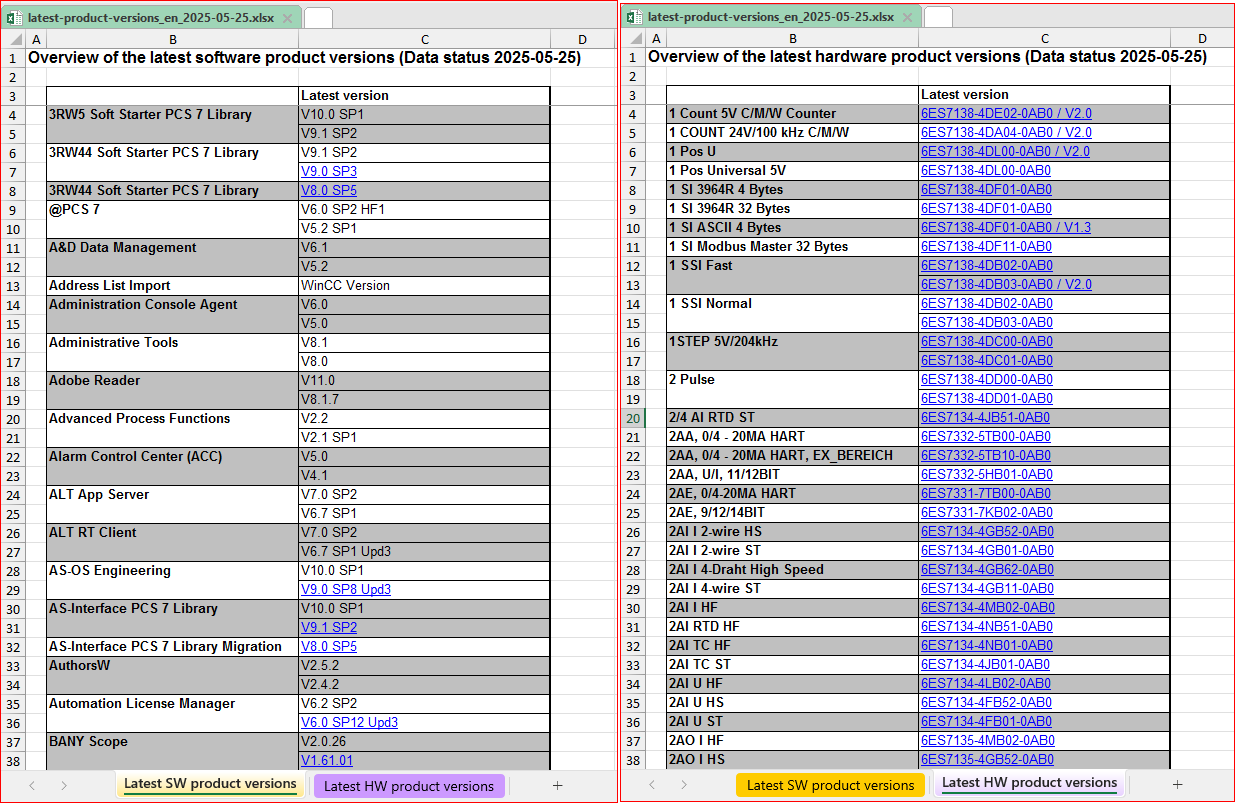1240x803 pixels.
Task: Open V9.1 SP2 link under AS-Interface PCS 7 Library
Action: pos(329,627)
